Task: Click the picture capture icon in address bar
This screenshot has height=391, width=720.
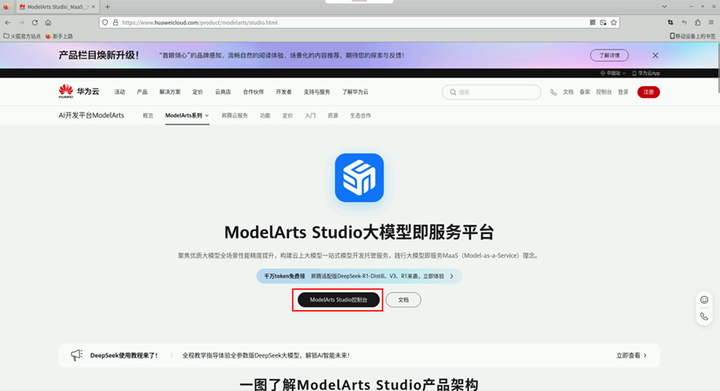Action: coord(603,22)
